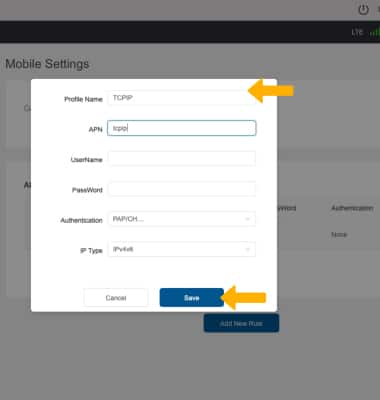Click the power icon in top bar
This screenshot has height=400, width=380.
tap(363, 10)
